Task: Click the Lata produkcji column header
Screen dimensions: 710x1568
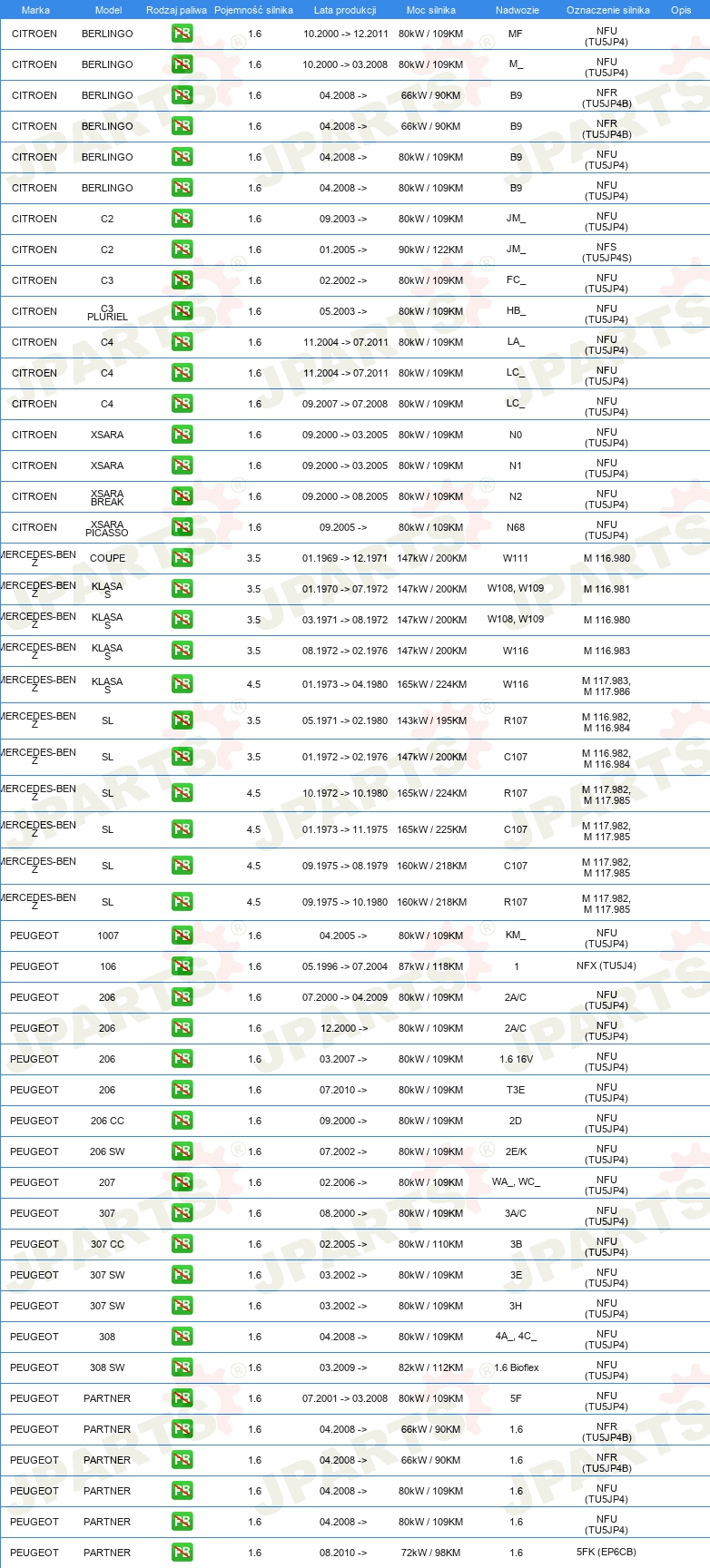Action: 345,10
